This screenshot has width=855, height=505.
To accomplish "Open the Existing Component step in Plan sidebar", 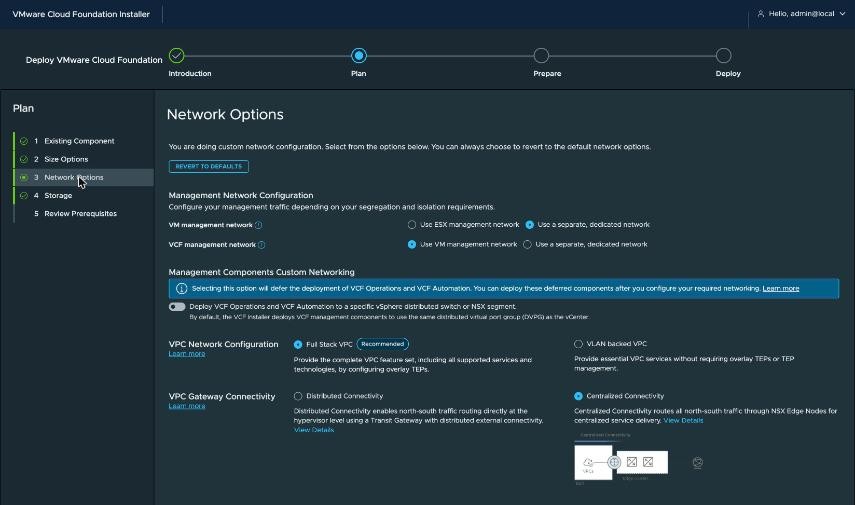I will click(83, 141).
